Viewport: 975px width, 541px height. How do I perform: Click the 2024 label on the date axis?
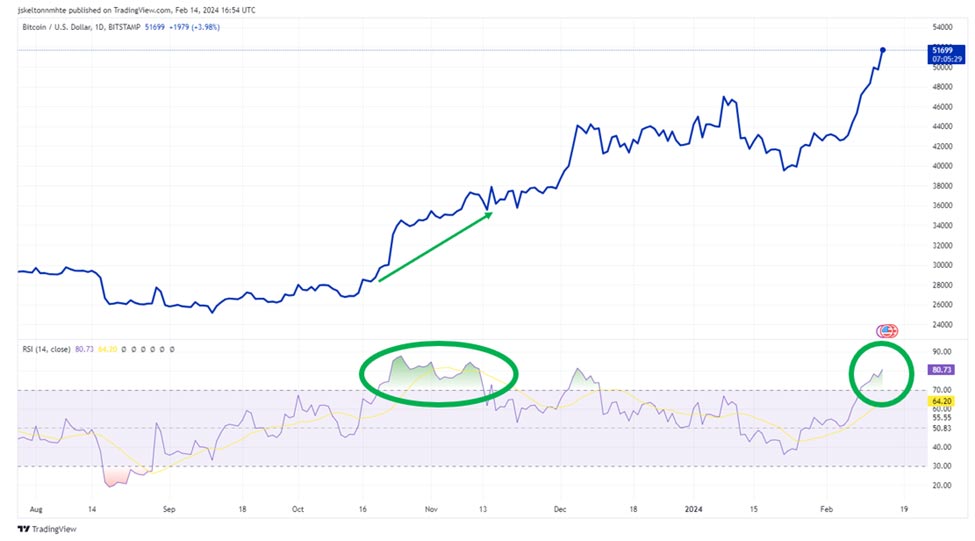point(691,508)
